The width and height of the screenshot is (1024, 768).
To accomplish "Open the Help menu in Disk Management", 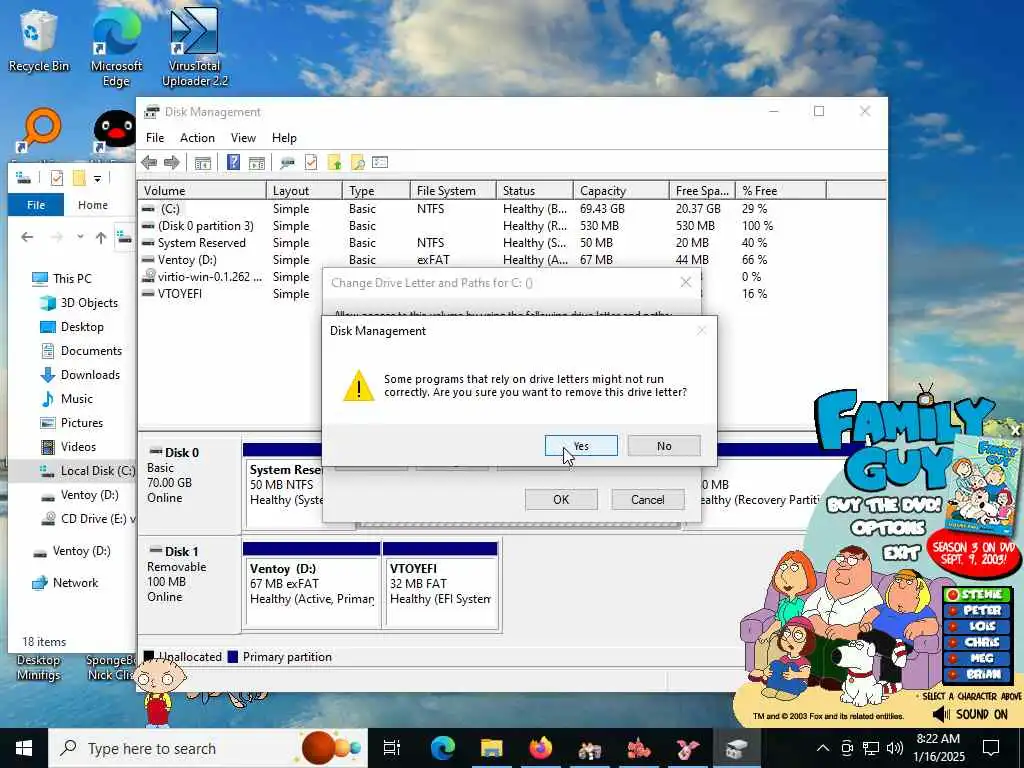I will [x=284, y=138].
